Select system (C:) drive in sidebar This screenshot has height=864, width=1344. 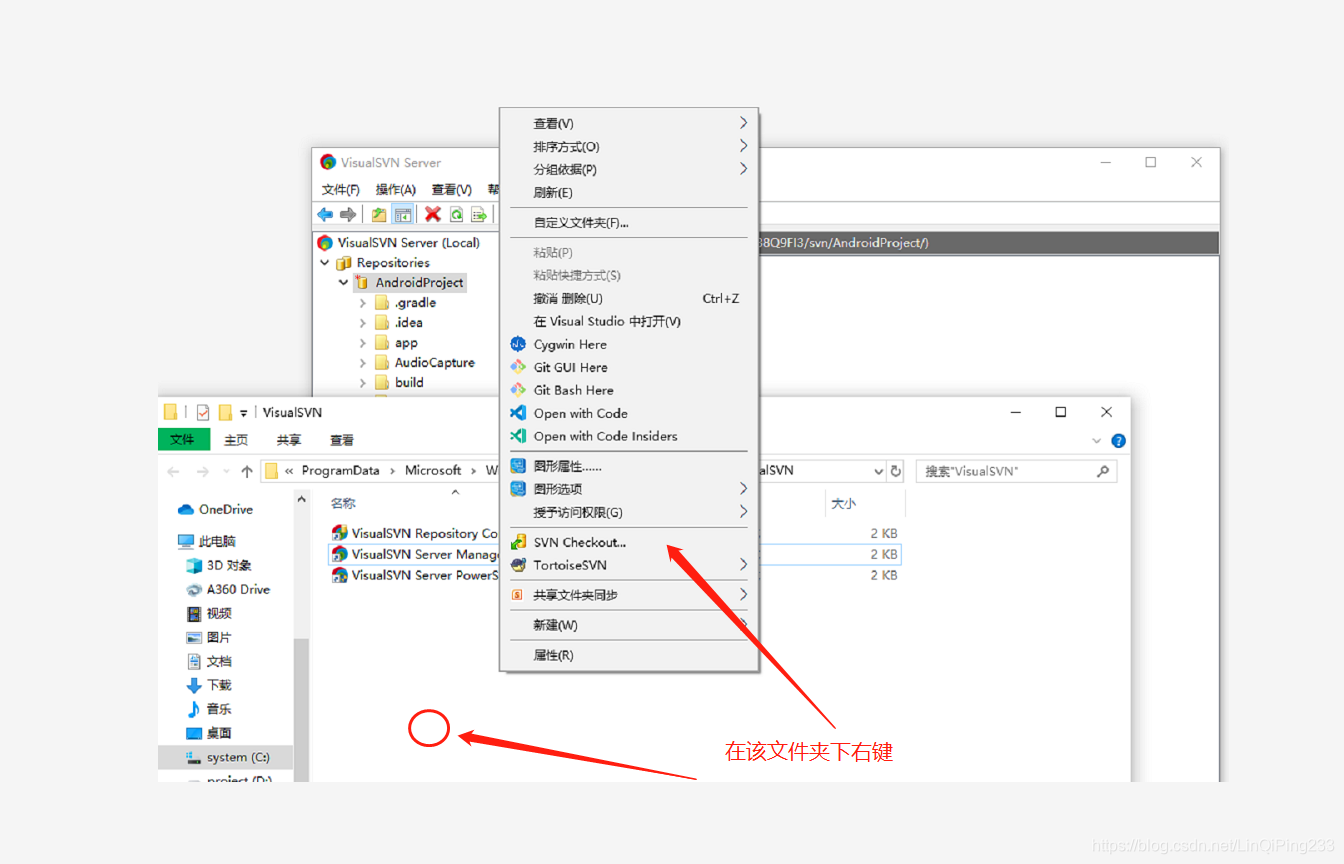(226, 757)
